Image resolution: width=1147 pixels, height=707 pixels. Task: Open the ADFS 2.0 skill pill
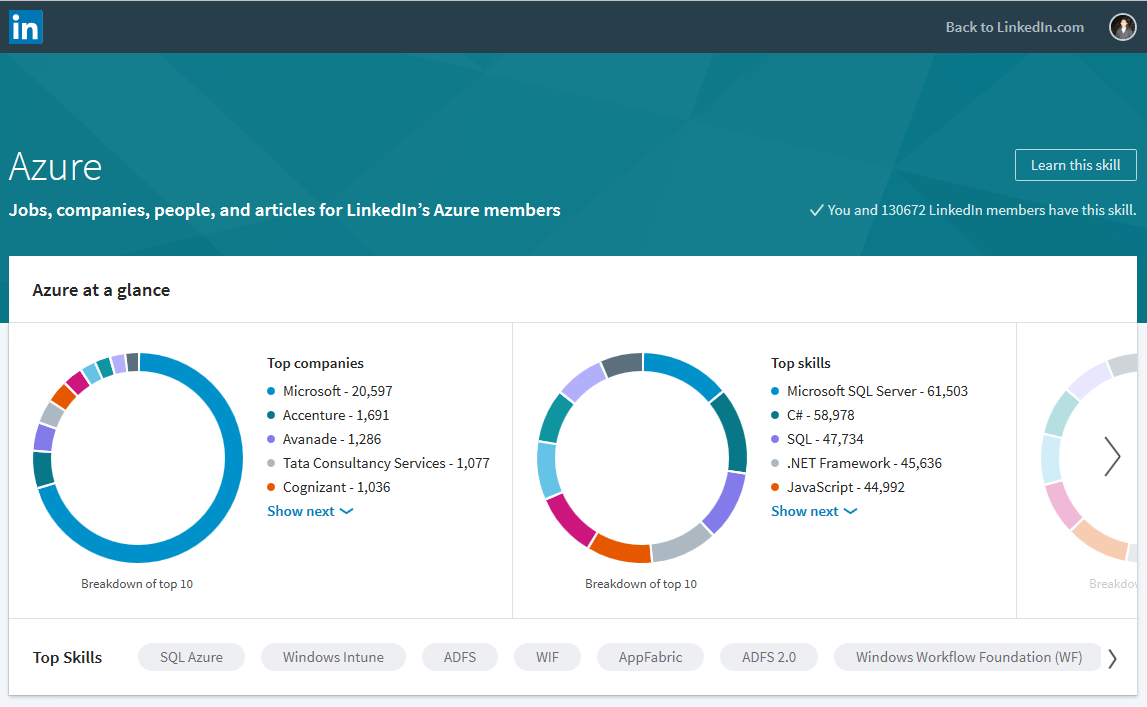click(769, 657)
